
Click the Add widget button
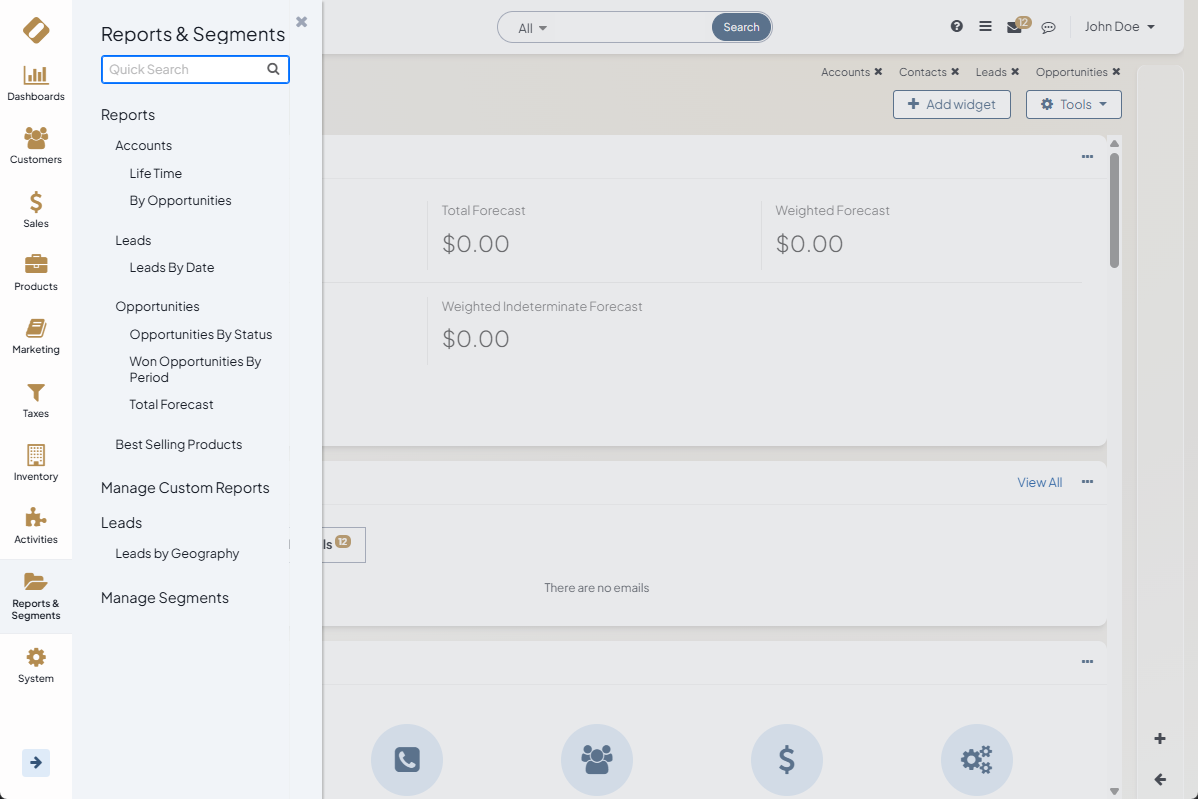951,105
